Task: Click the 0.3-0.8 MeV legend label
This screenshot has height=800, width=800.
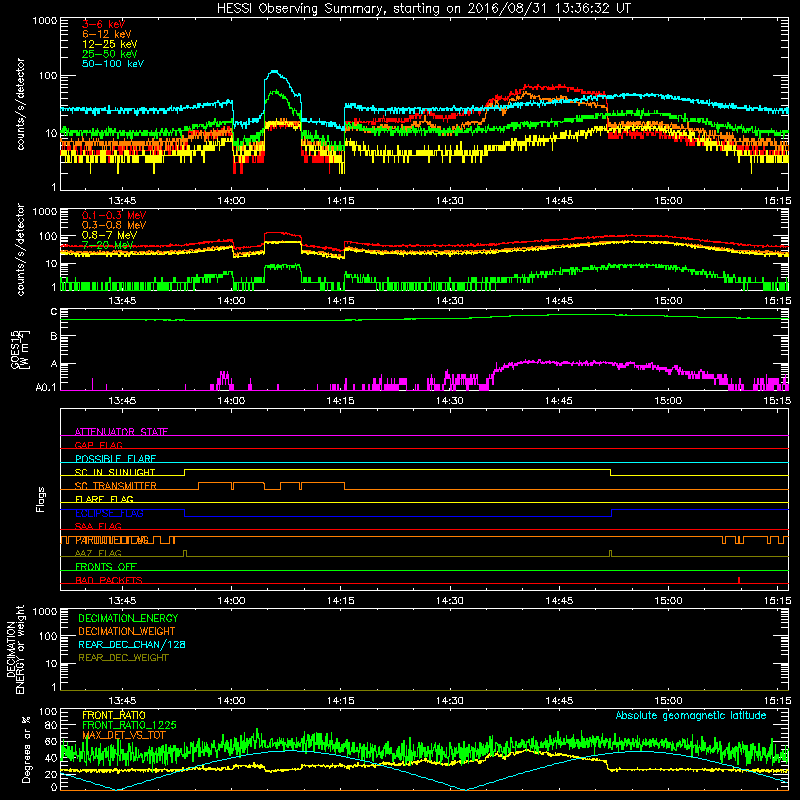Action: click(114, 225)
